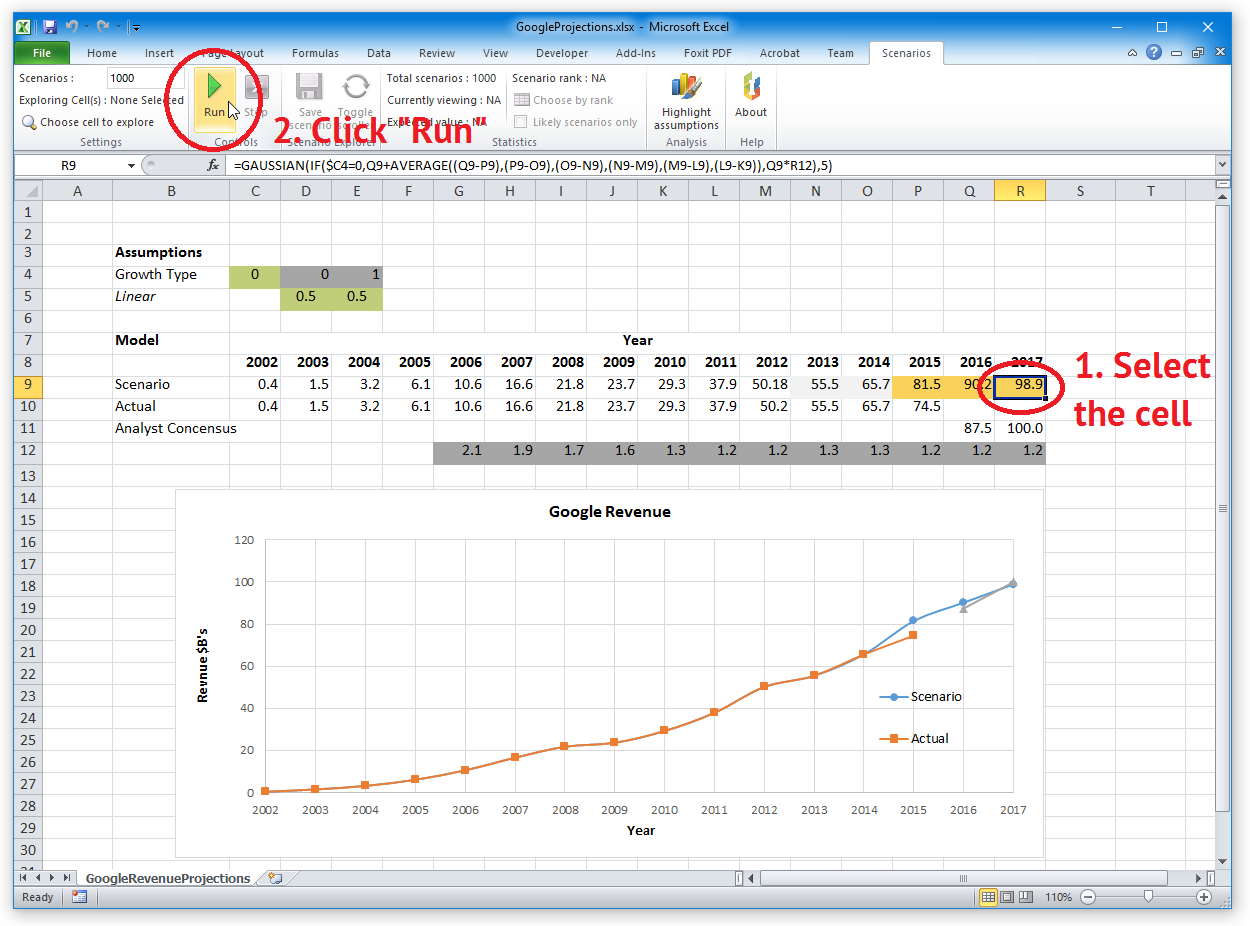The height and width of the screenshot is (926, 1250).
Task: Click the Insert Function fx icon
Action: (212, 165)
